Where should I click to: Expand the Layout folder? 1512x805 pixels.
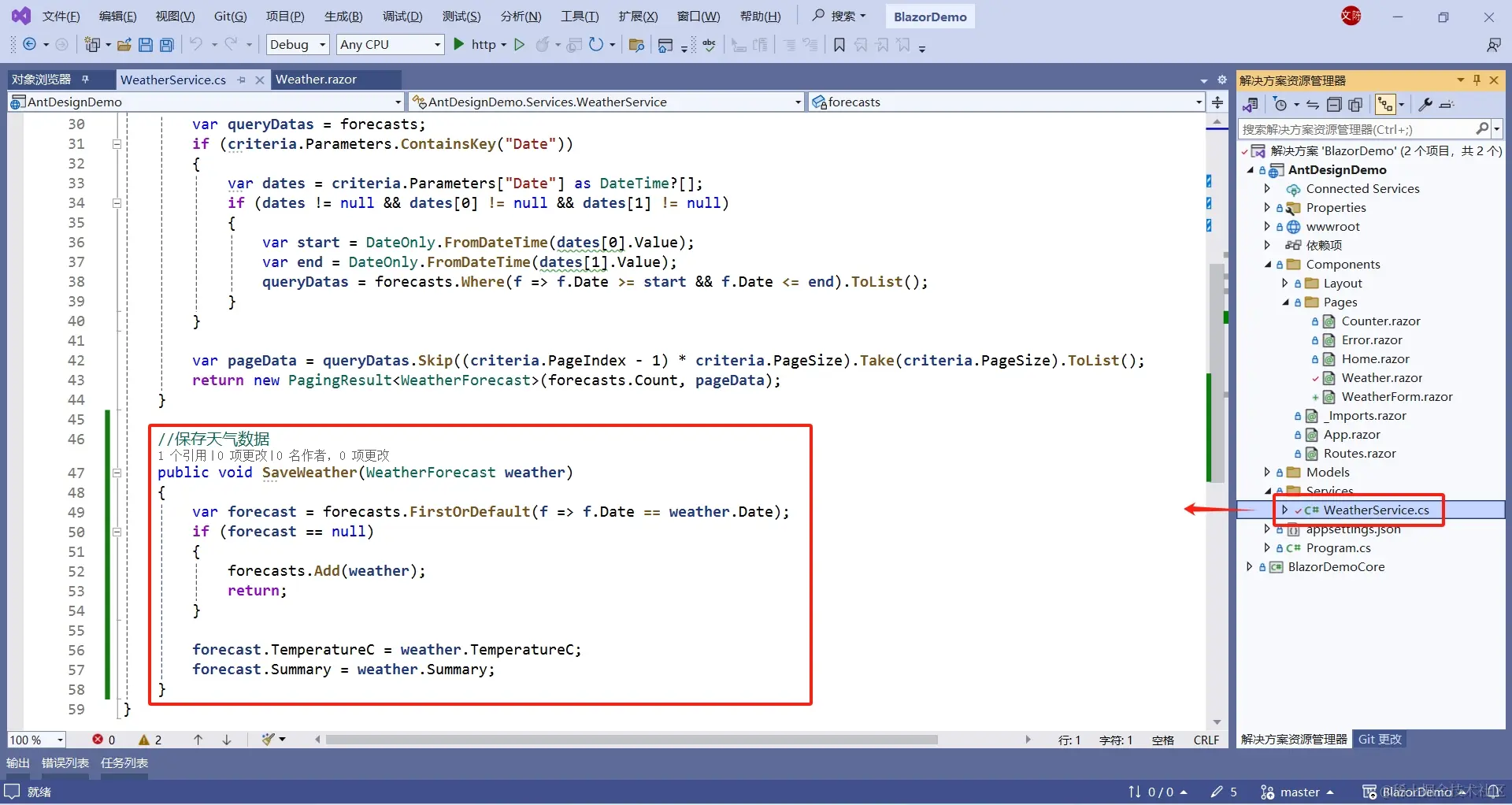click(1285, 284)
